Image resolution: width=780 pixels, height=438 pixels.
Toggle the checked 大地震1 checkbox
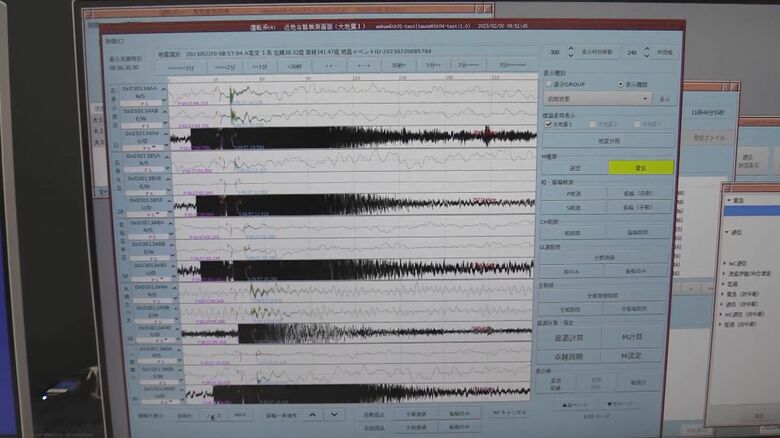(546, 125)
